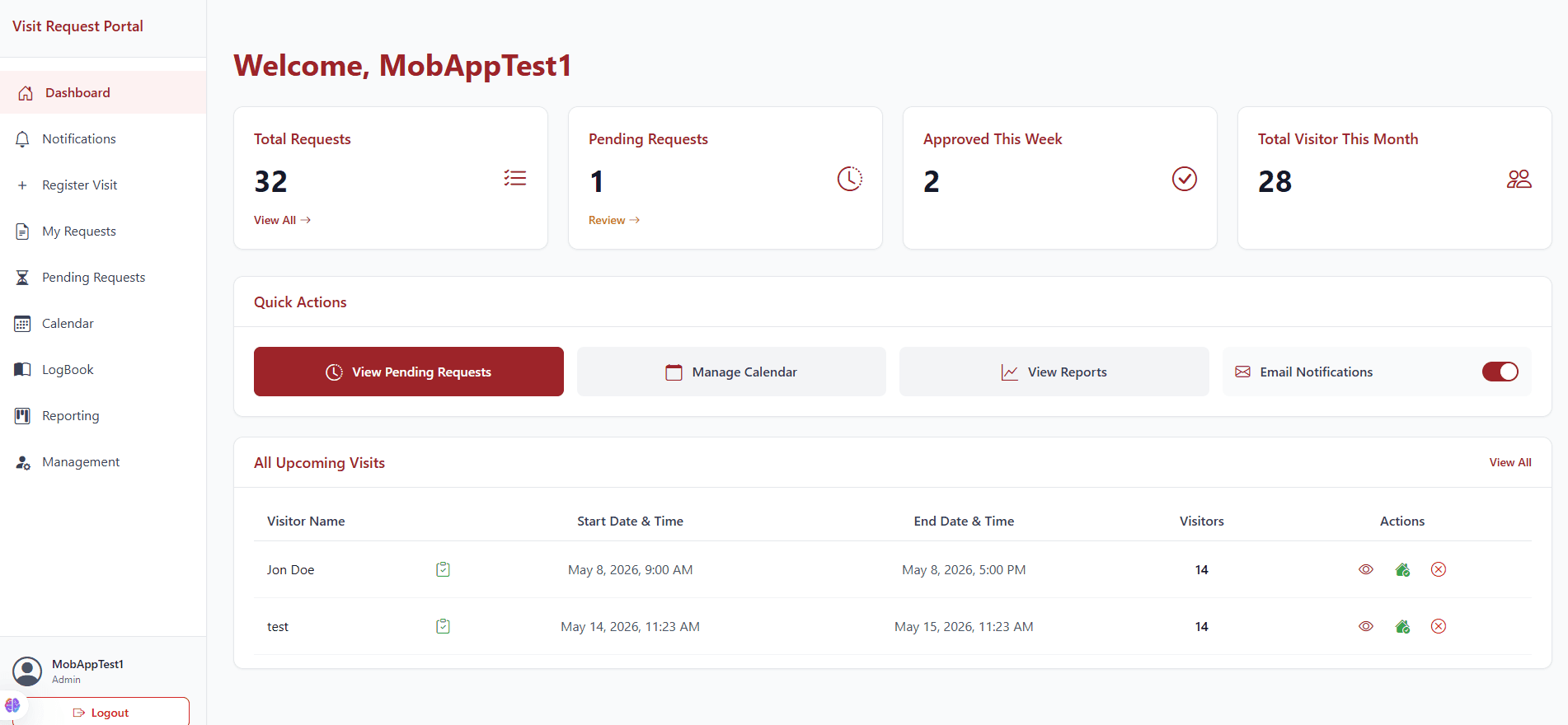Screen dimensions: 1568x725
Task: Click the Visitors column header
Action: (1202, 522)
